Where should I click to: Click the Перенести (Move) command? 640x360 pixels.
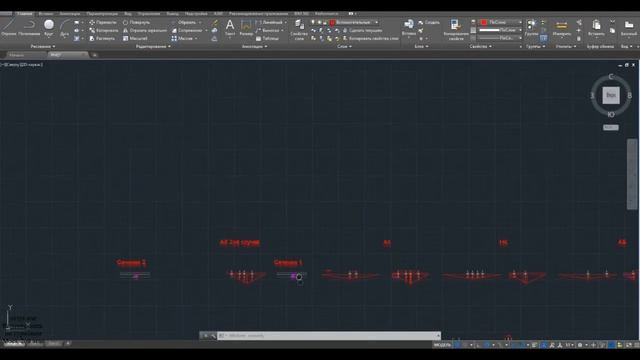point(102,22)
